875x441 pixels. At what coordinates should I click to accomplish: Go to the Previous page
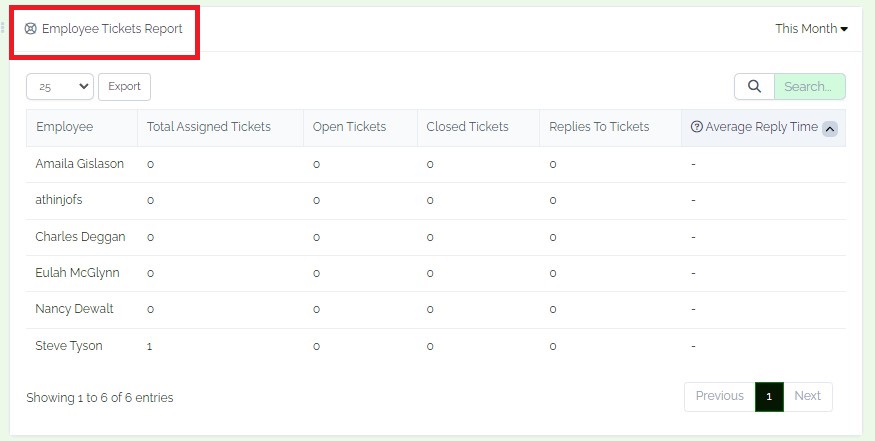[x=719, y=396]
